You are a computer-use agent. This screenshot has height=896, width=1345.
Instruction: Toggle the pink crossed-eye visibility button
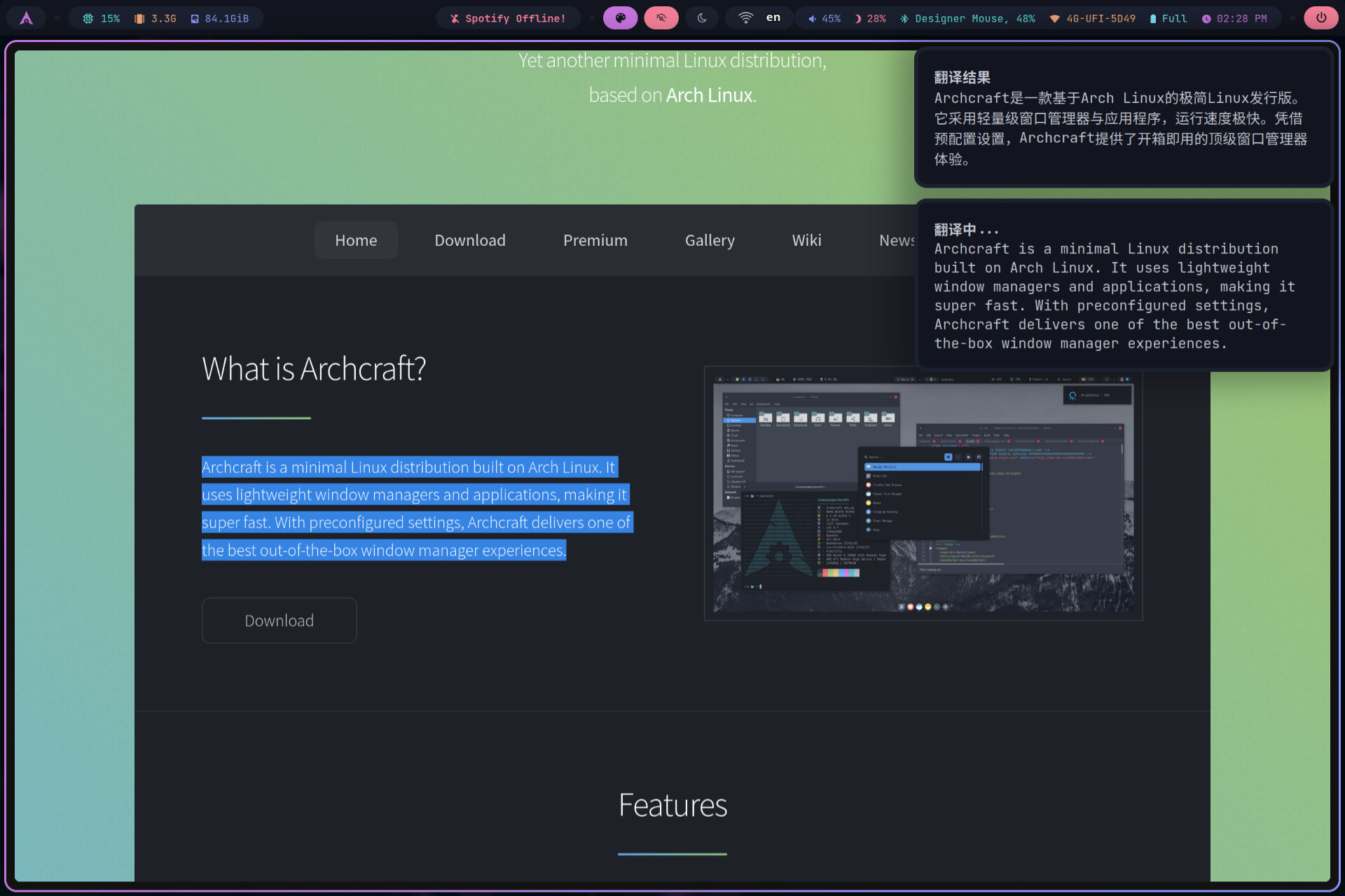(661, 18)
